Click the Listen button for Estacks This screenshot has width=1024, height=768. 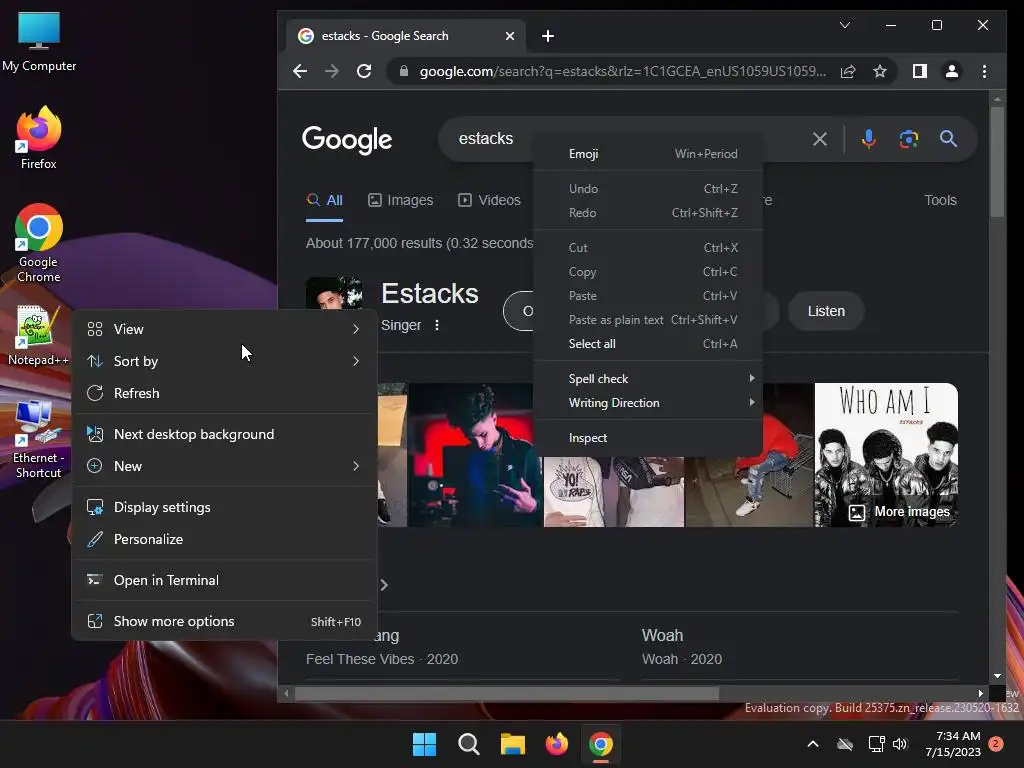tap(826, 311)
